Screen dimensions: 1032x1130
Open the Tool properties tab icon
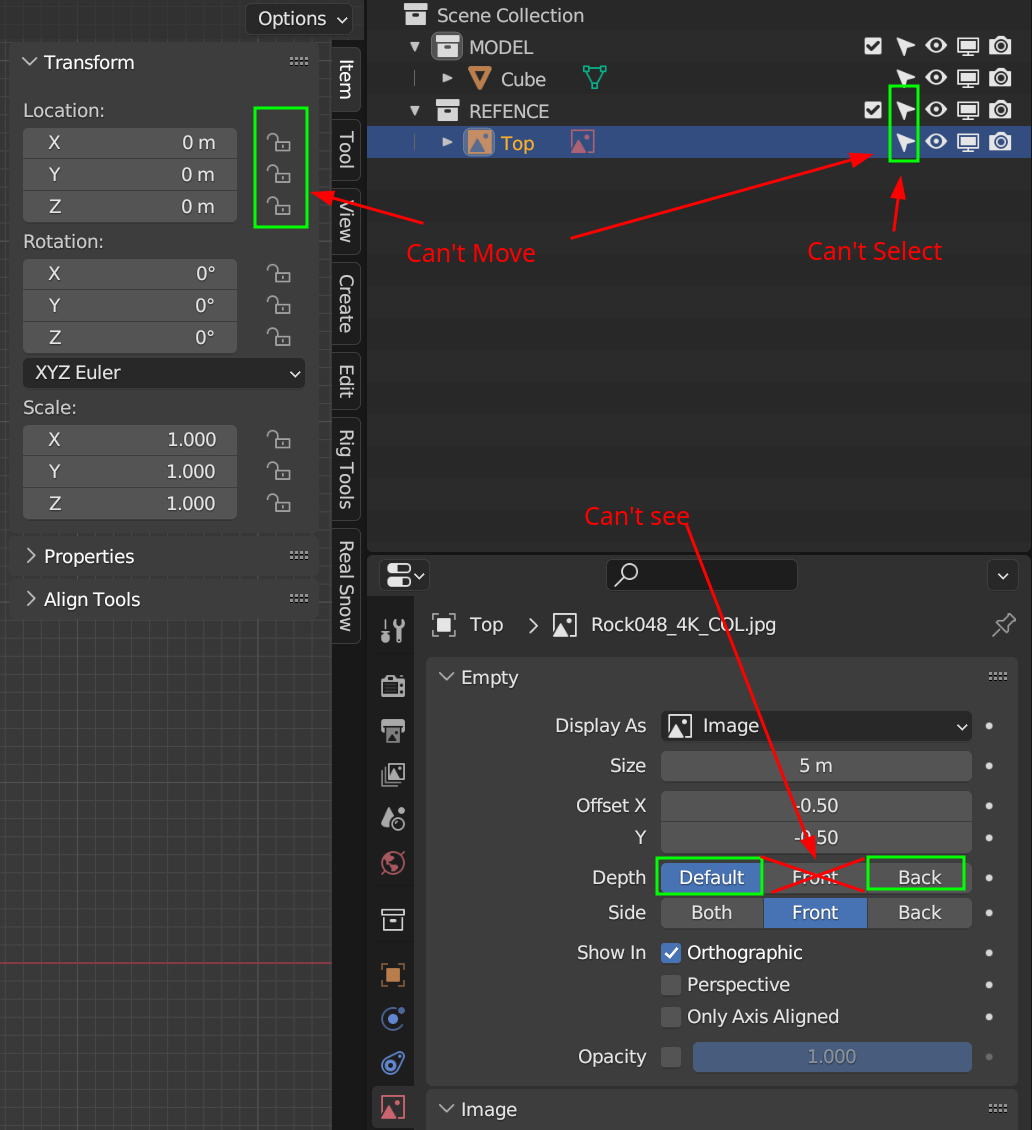tap(393, 630)
